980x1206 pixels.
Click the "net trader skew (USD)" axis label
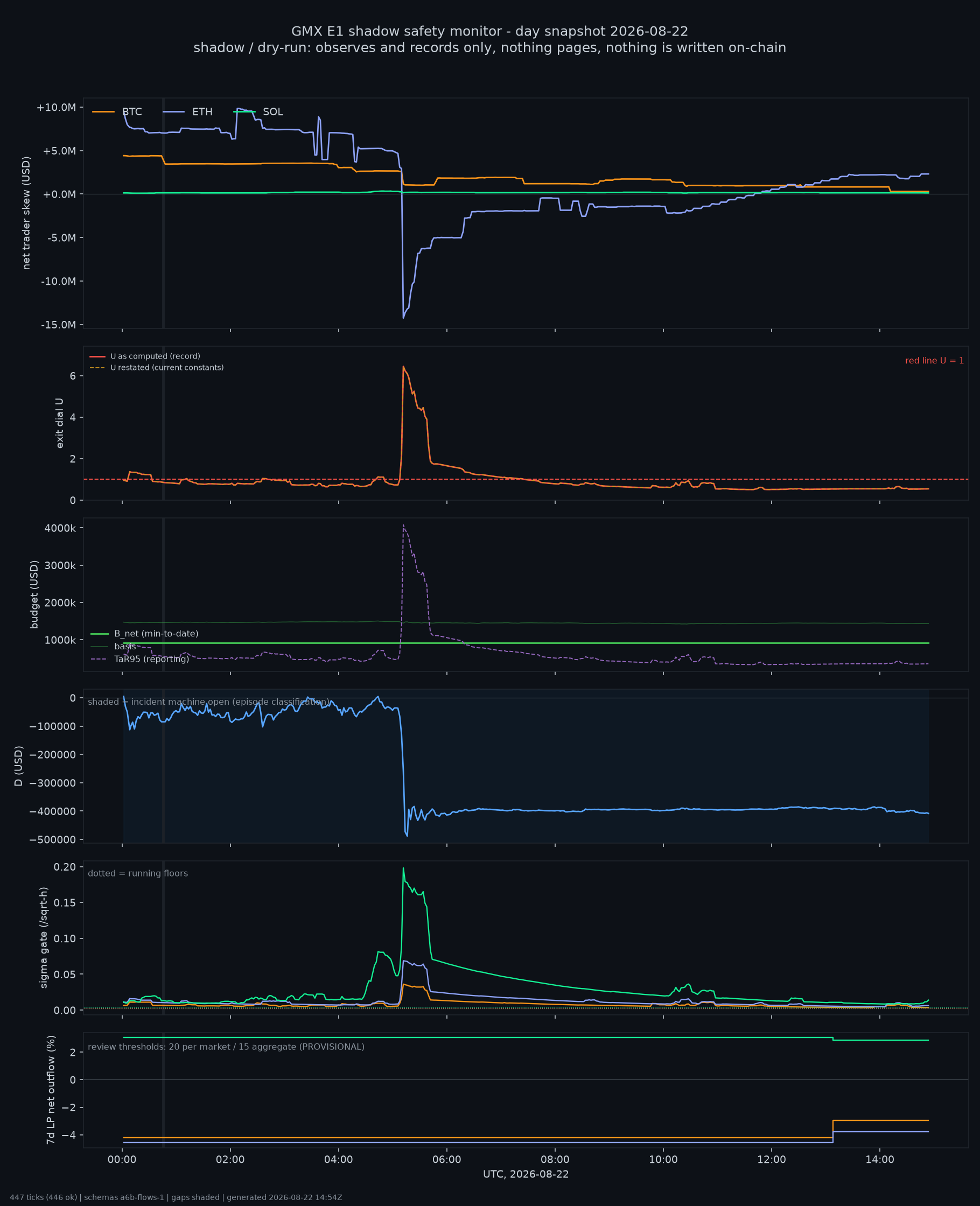(26, 213)
